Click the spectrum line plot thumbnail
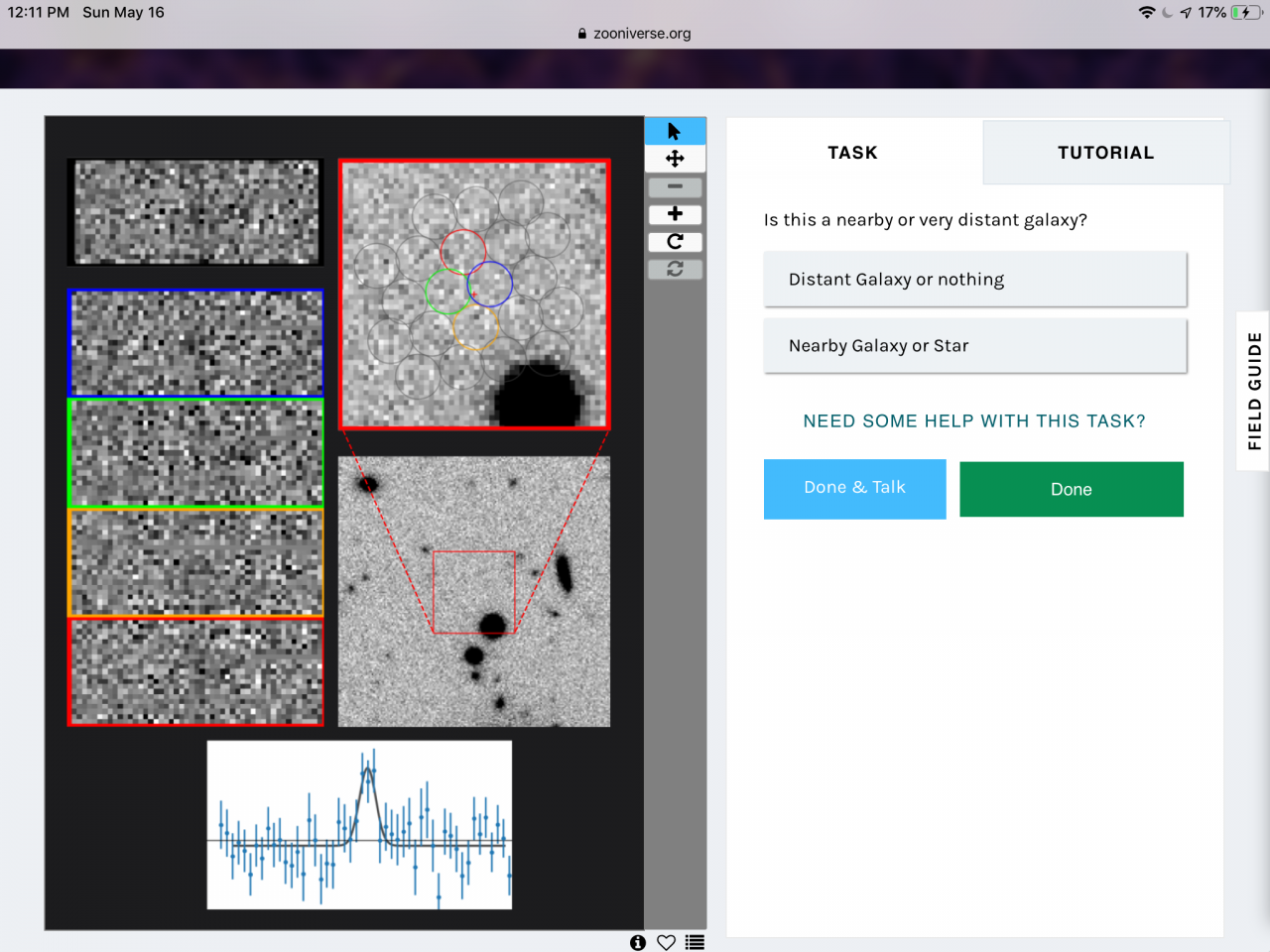 pos(359,825)
